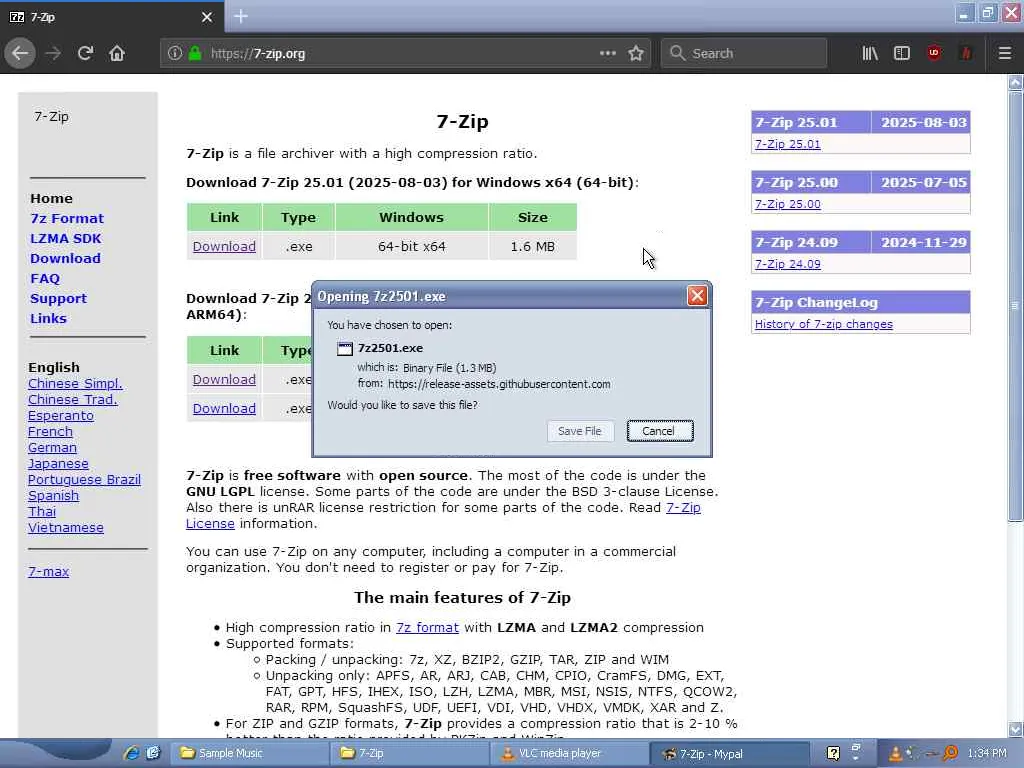
Task: Switch to Sample Music taskbar window
Action: [251, 754]
